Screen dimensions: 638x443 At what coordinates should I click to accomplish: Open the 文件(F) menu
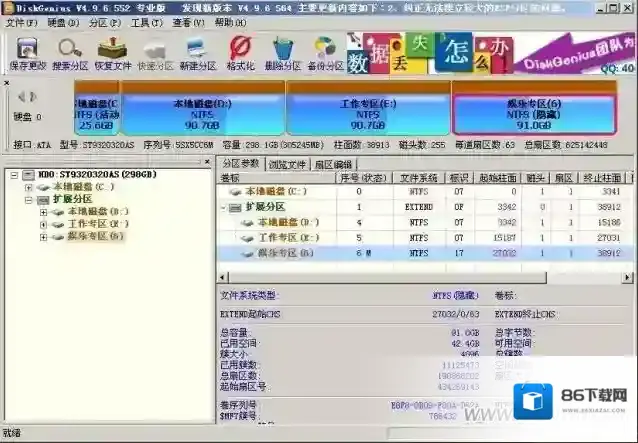tap(21, 23)
